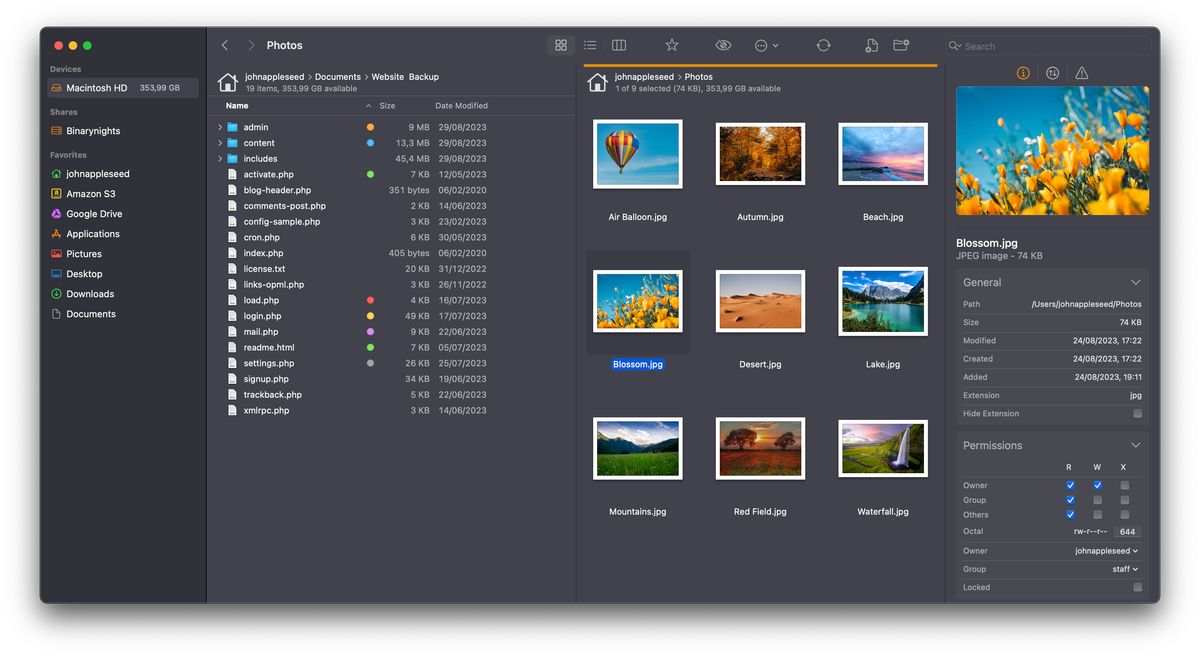
Task: Switch to column view
Action: 618,45
